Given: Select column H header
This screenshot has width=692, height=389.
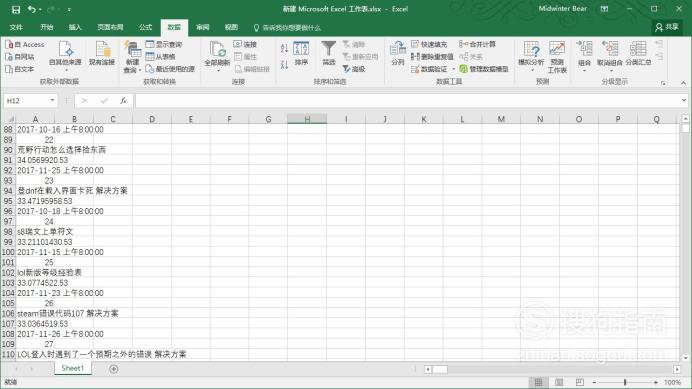Looking at the screenshot, I should (x=307, y=119).
